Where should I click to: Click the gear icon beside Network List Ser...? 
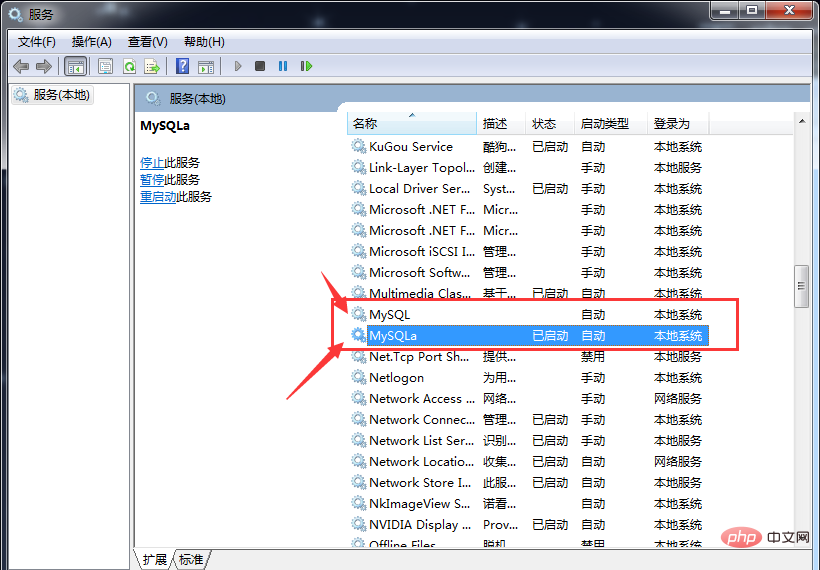coord(358,440)
